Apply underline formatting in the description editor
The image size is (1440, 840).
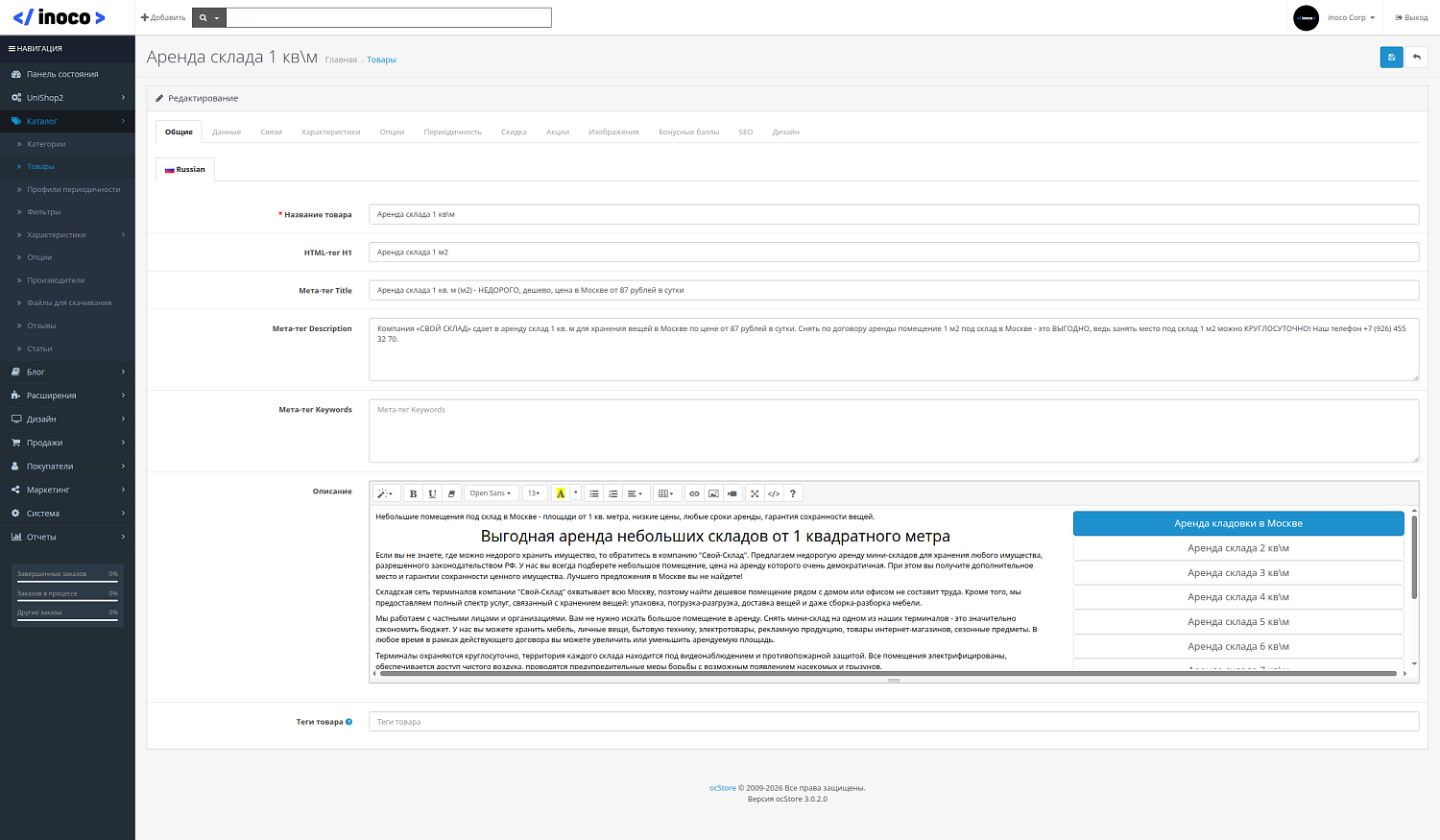pos(432,492)
